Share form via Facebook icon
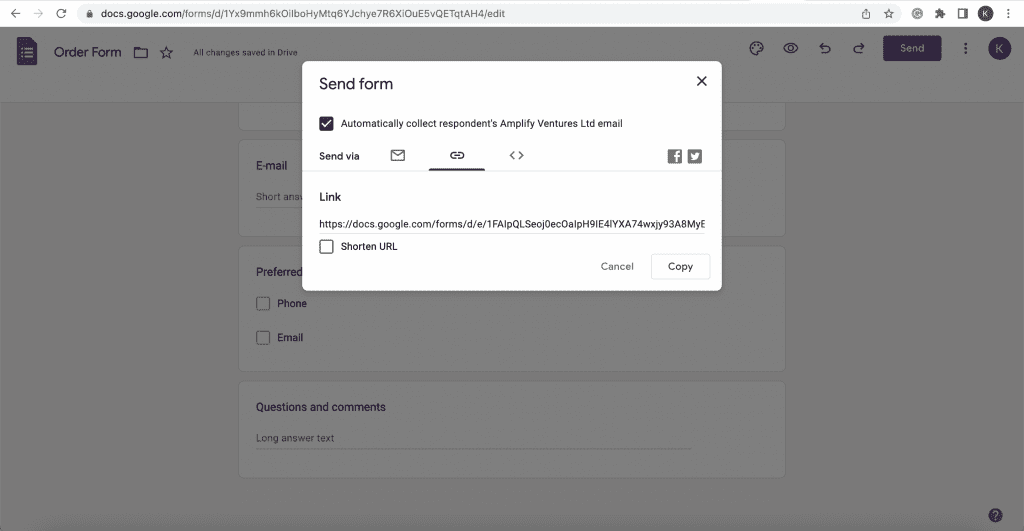This screenshot has width=1024, height=531. click(x=675, y=156)
